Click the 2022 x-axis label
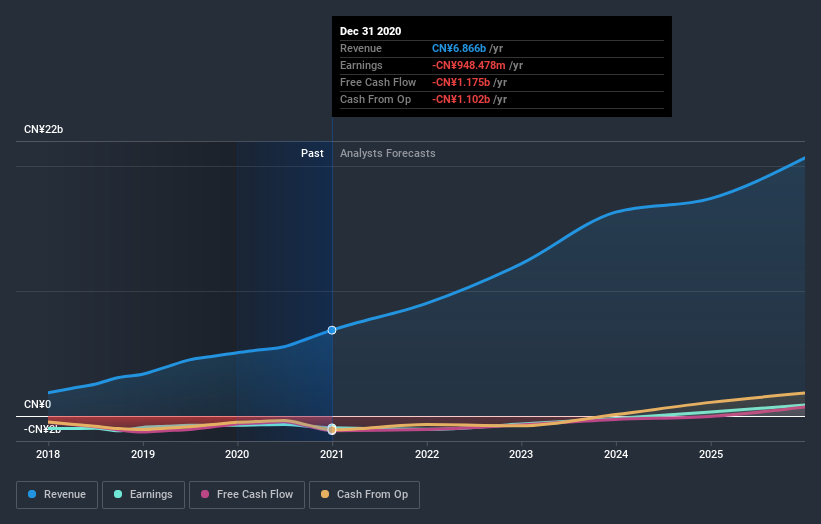Screen dimensions: 821x524 coord(427,454)
